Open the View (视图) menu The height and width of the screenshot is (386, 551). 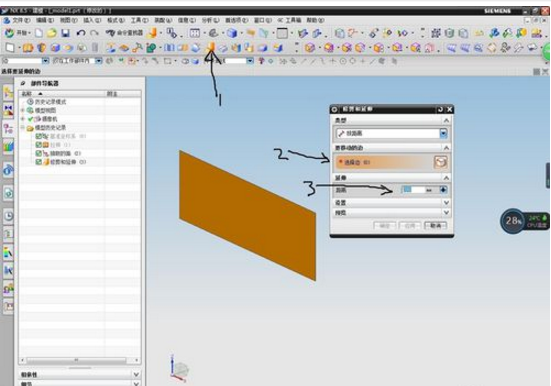69,20
